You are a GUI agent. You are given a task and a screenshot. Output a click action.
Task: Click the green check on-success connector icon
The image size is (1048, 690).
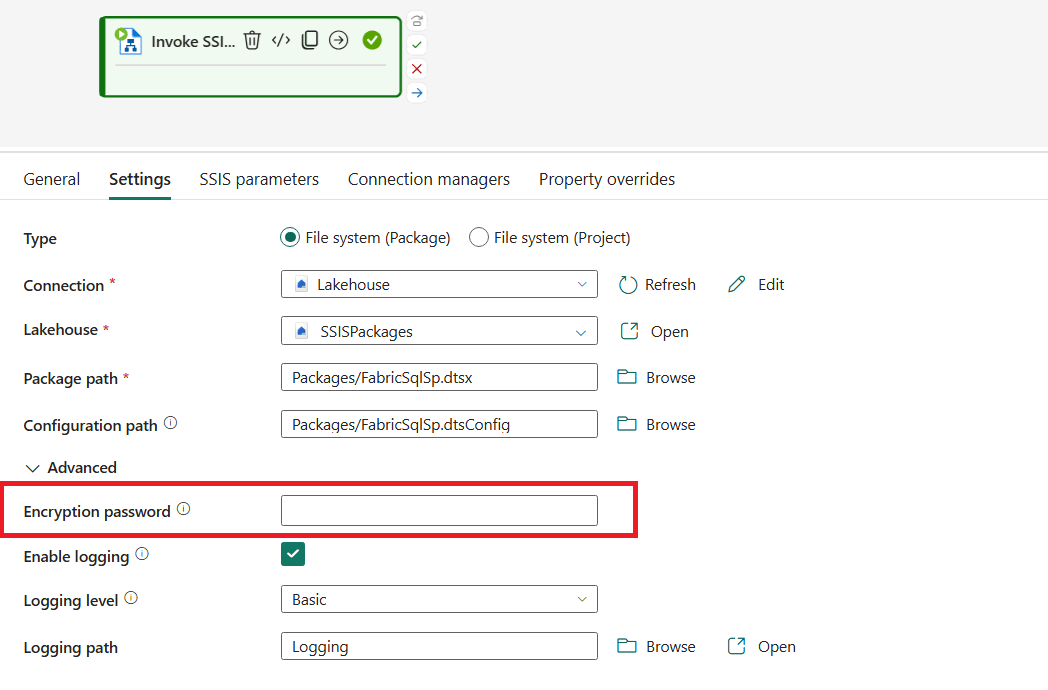[x=417, y=45]
